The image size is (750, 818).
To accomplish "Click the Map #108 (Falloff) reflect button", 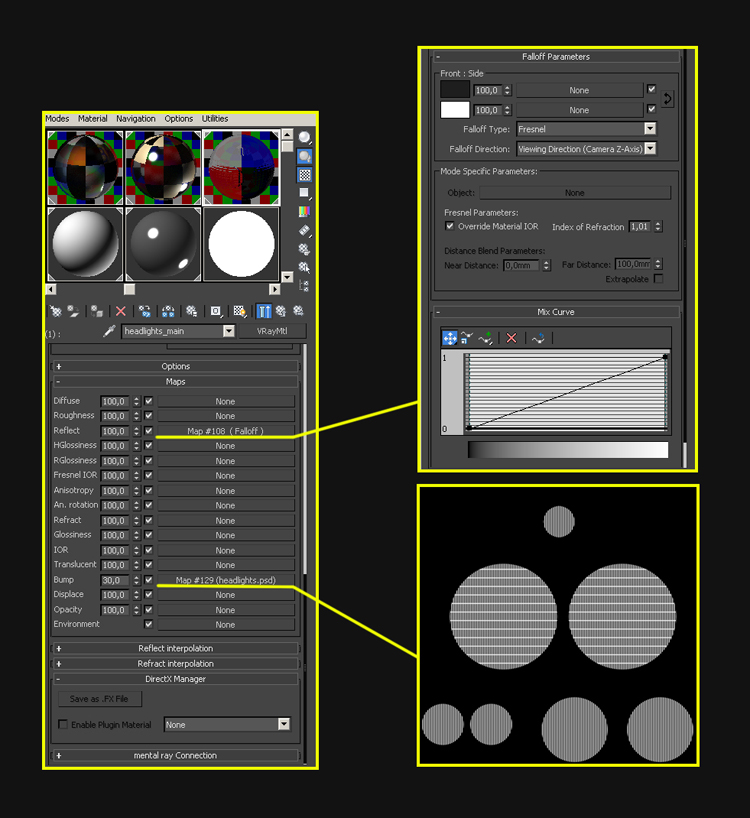I will [225, 431].
